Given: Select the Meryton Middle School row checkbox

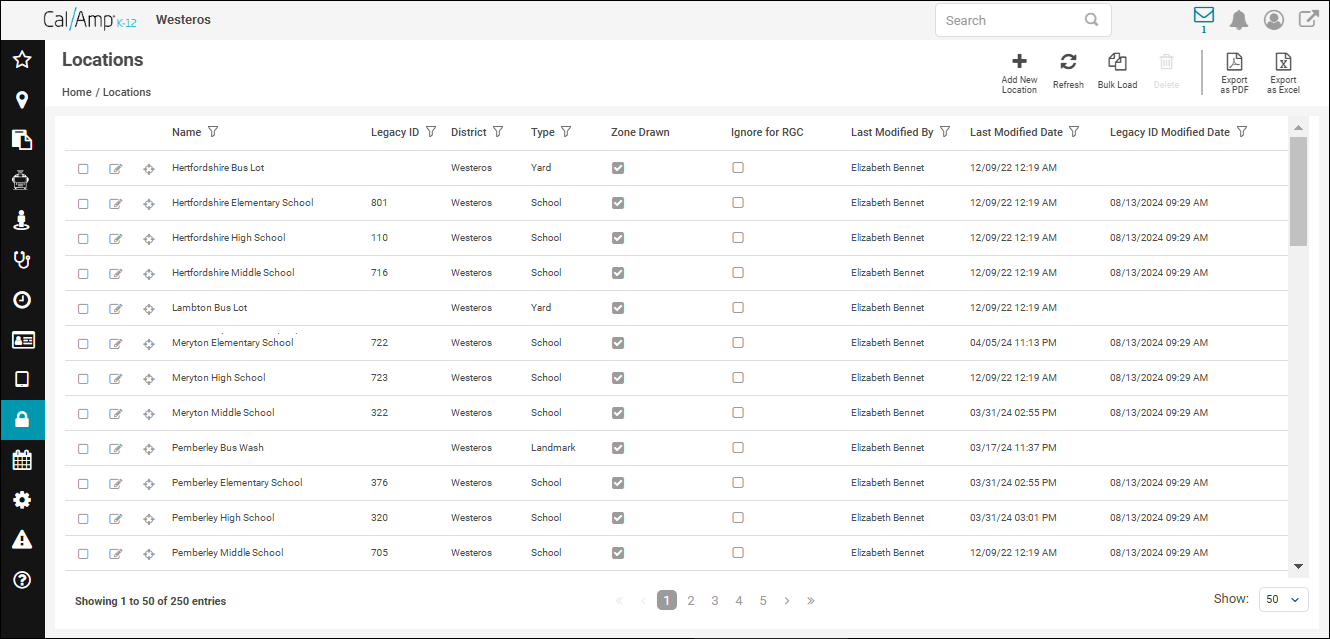Looking at the screenshot, I should [83, 414].
